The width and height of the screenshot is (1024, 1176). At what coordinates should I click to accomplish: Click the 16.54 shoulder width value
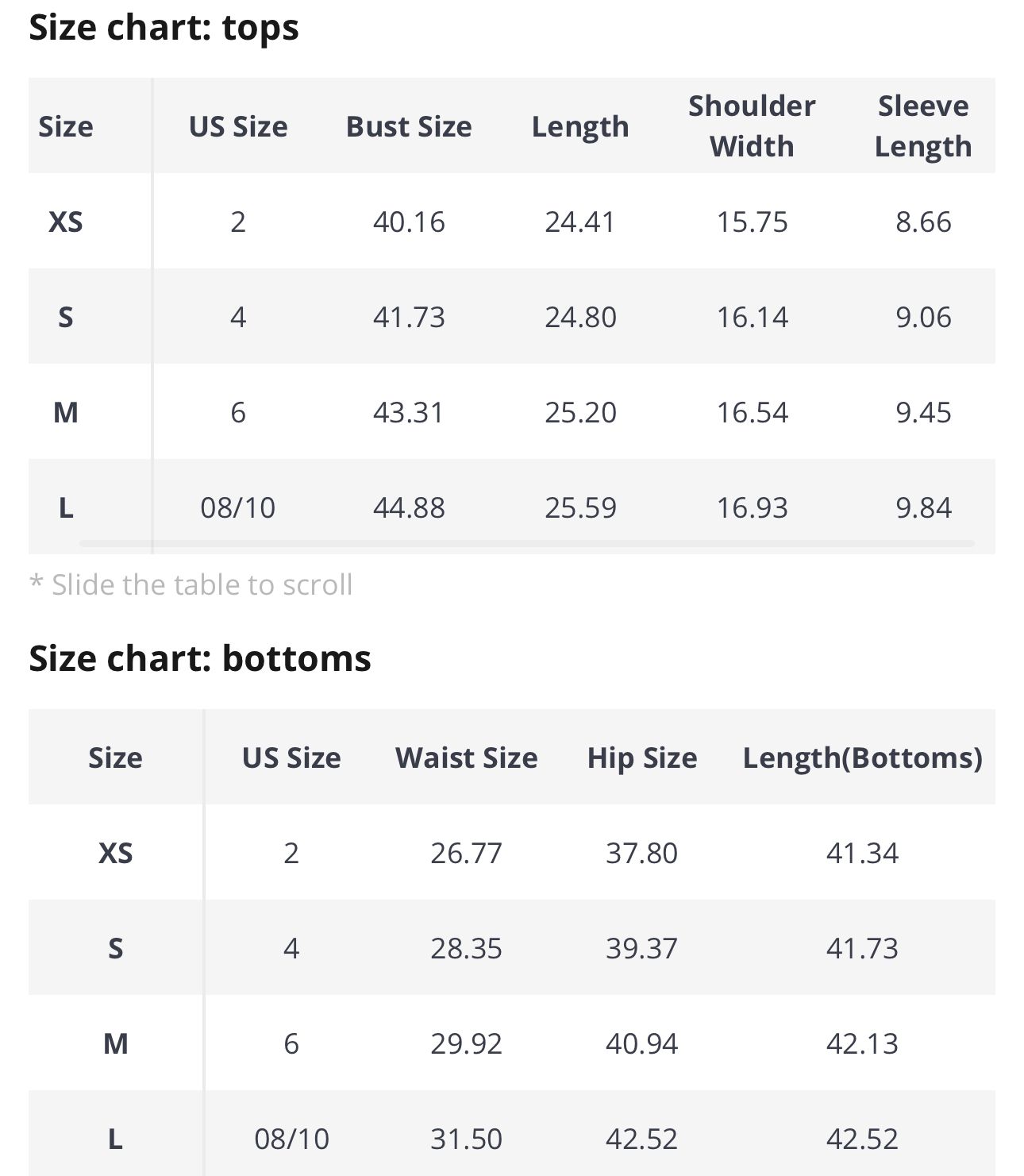coord(752,413)
